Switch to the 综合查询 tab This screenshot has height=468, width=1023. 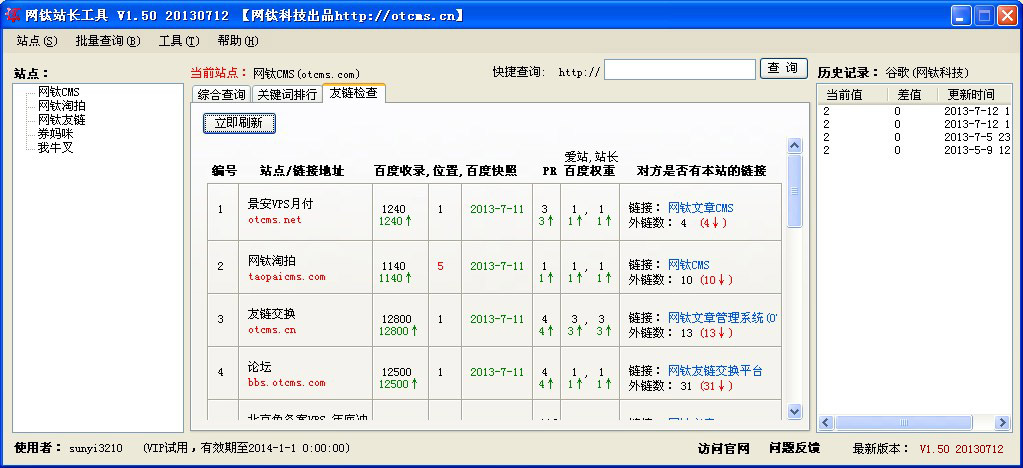pyautogui.click(x=221, y=95)
